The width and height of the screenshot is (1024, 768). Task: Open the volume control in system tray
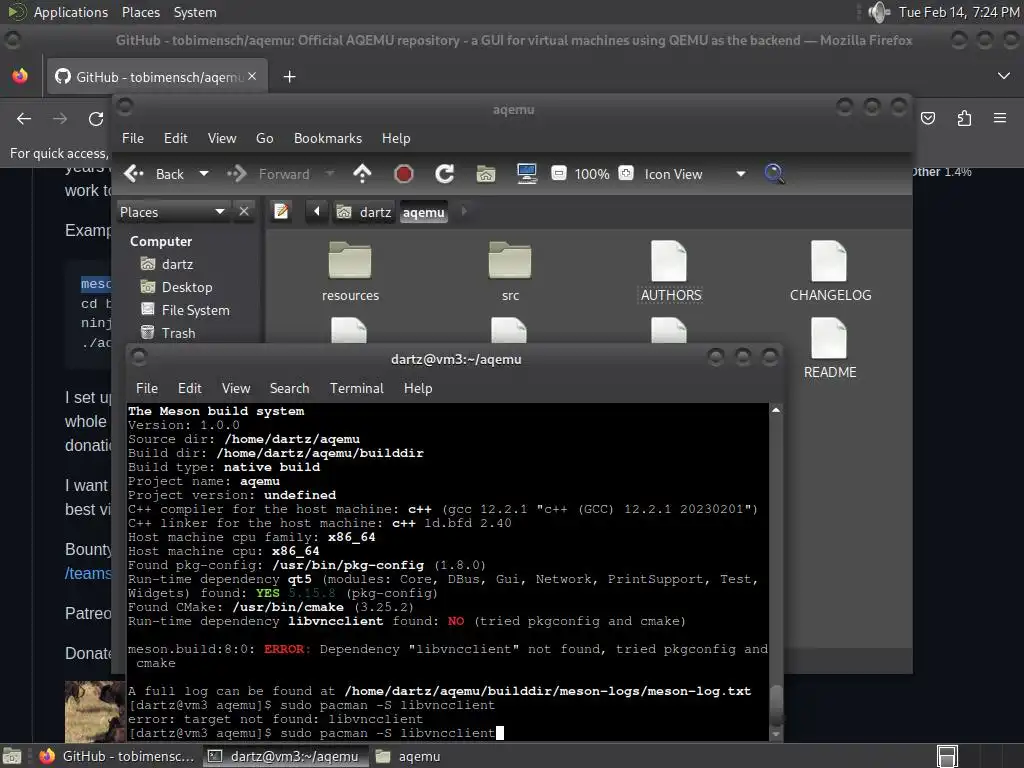879,12
